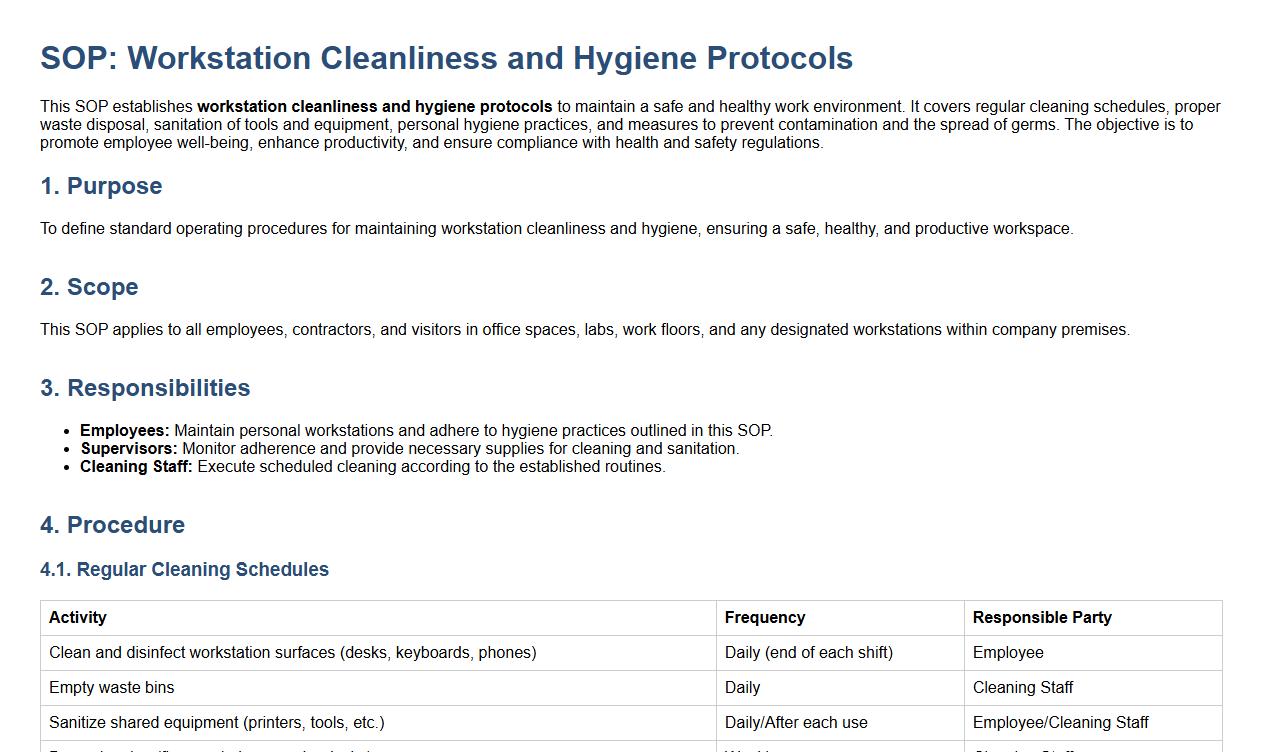Click the Scope paragraph beginning "This SOP applies"
The image size is (1263, 752).
click(x=584, y=330)
